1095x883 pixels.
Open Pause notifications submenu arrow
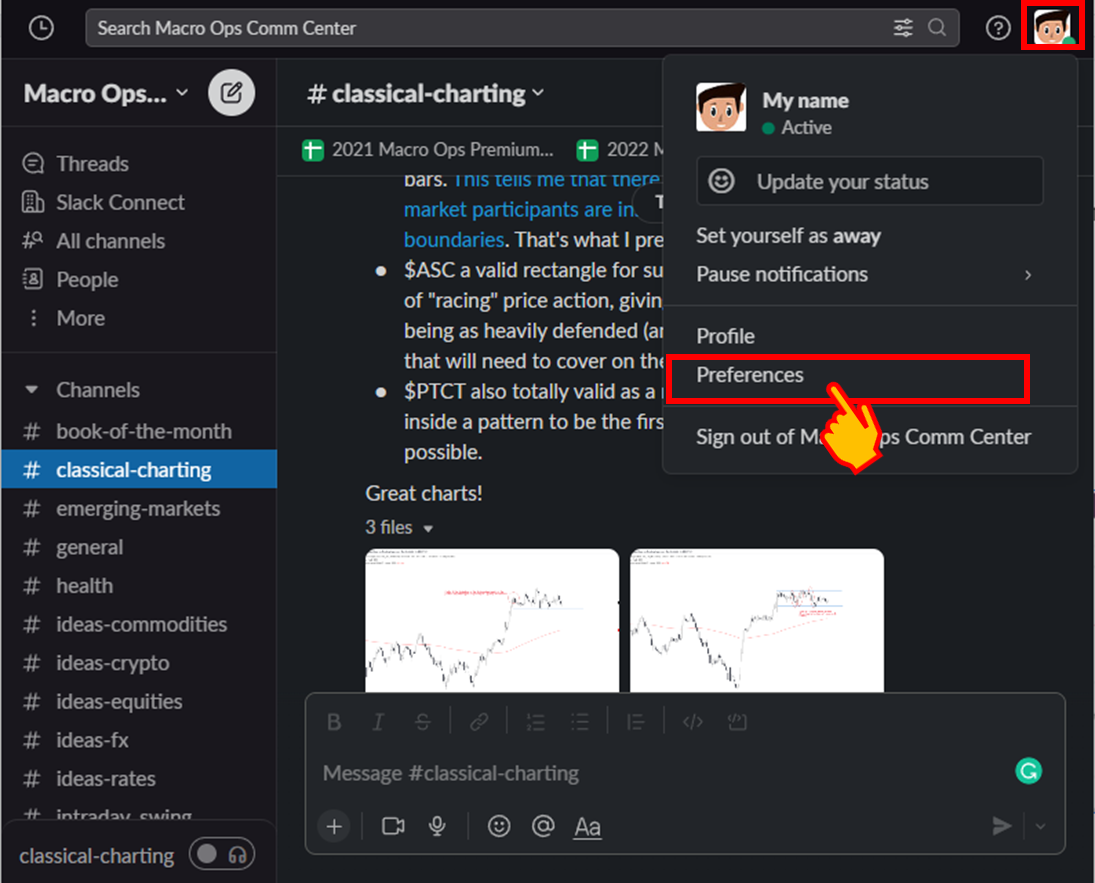click(1027, 275)
